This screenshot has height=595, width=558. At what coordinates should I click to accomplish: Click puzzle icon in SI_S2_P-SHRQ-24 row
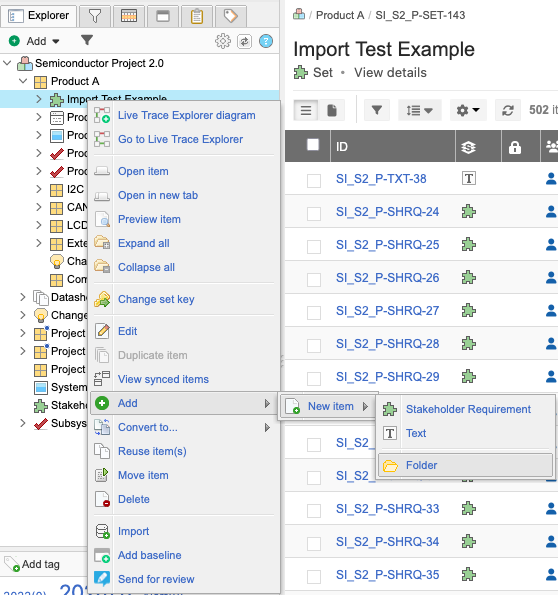[469, 211]
